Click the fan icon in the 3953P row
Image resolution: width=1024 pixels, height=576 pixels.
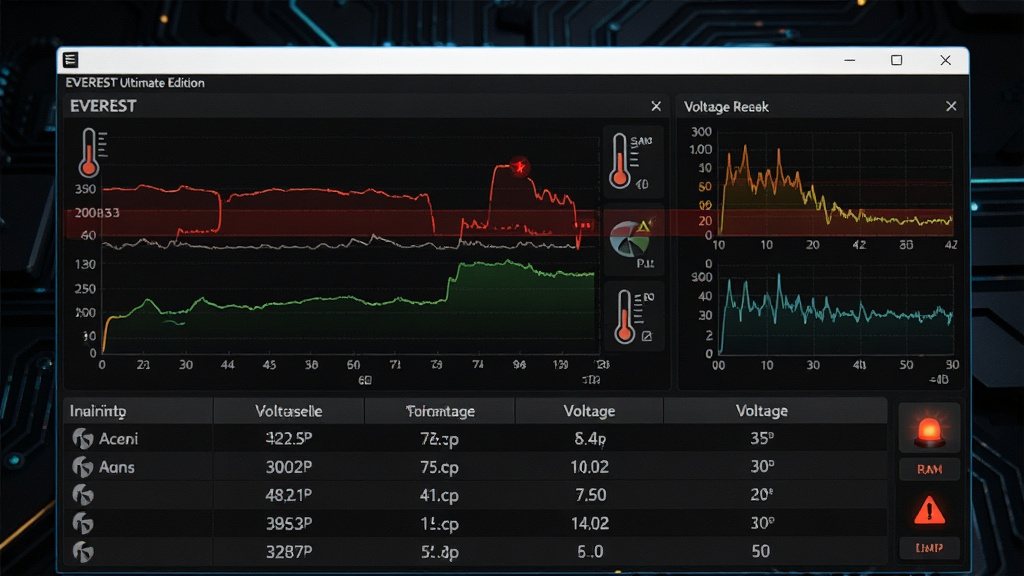(x=83, y=523)
